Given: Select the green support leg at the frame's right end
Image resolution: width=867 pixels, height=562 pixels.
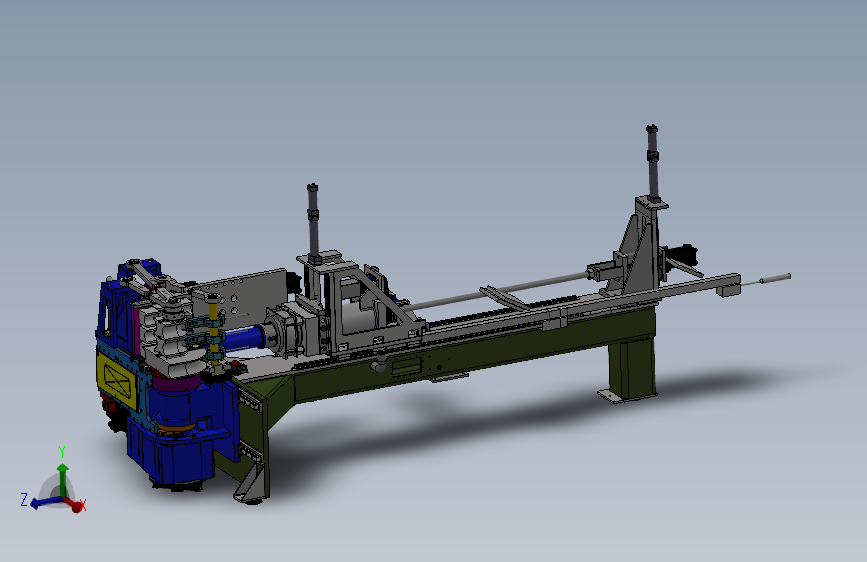Looking at the screenshot, I should 634,370.
